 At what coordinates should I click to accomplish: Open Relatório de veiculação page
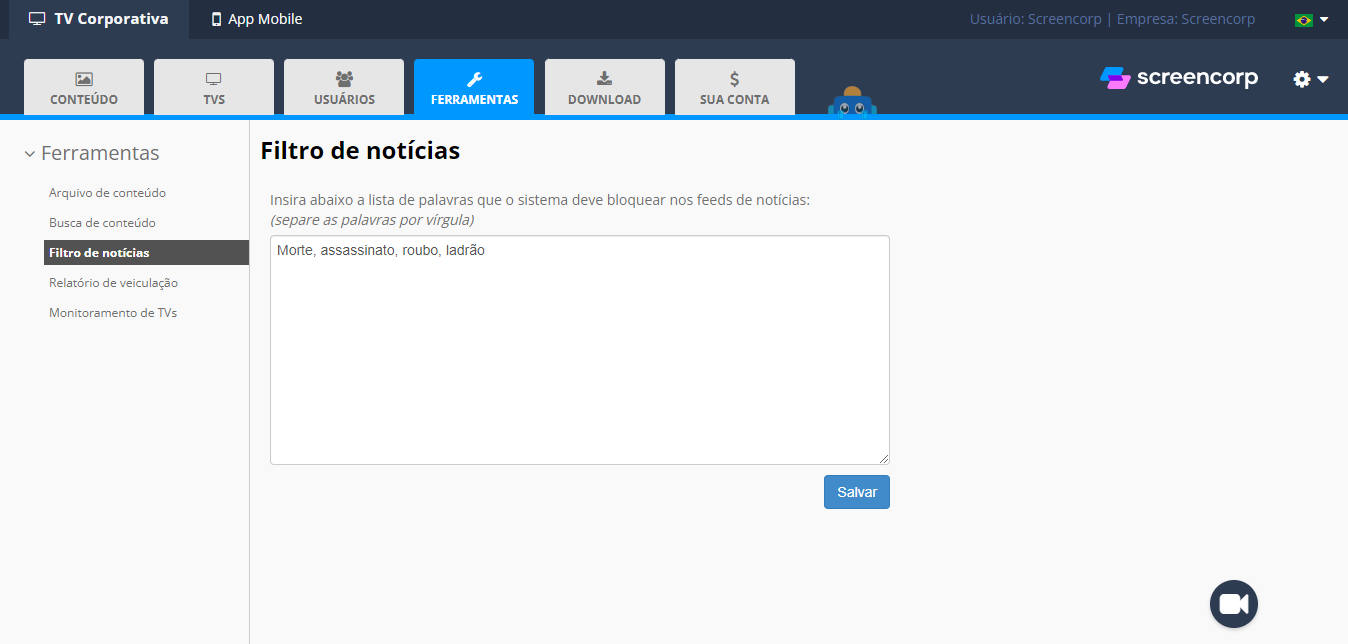pos(113,283)
